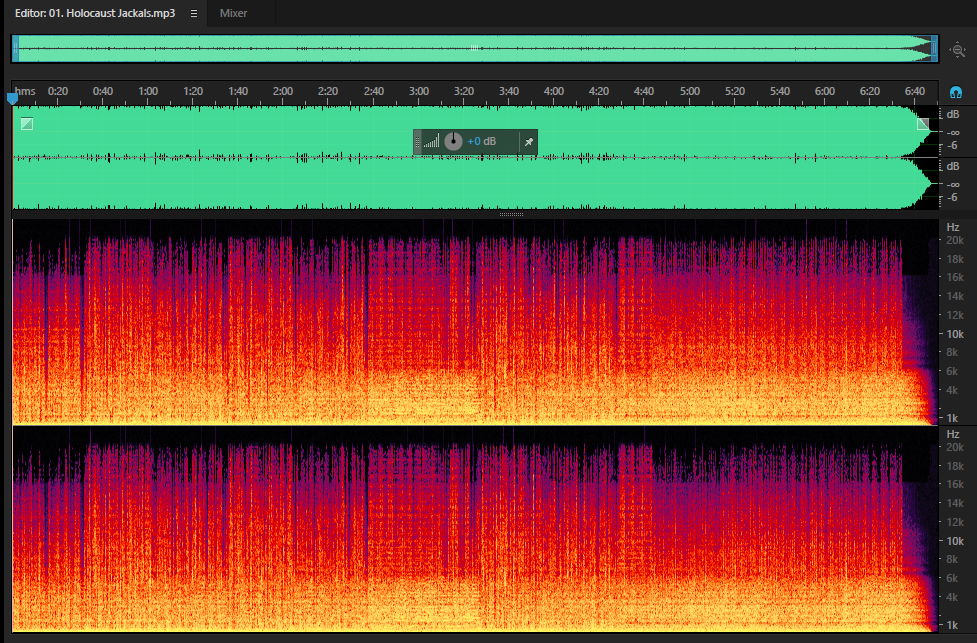Click the left handle of the overview navigator
This screenshot has height=643, width=977.
tap(16, 49)
